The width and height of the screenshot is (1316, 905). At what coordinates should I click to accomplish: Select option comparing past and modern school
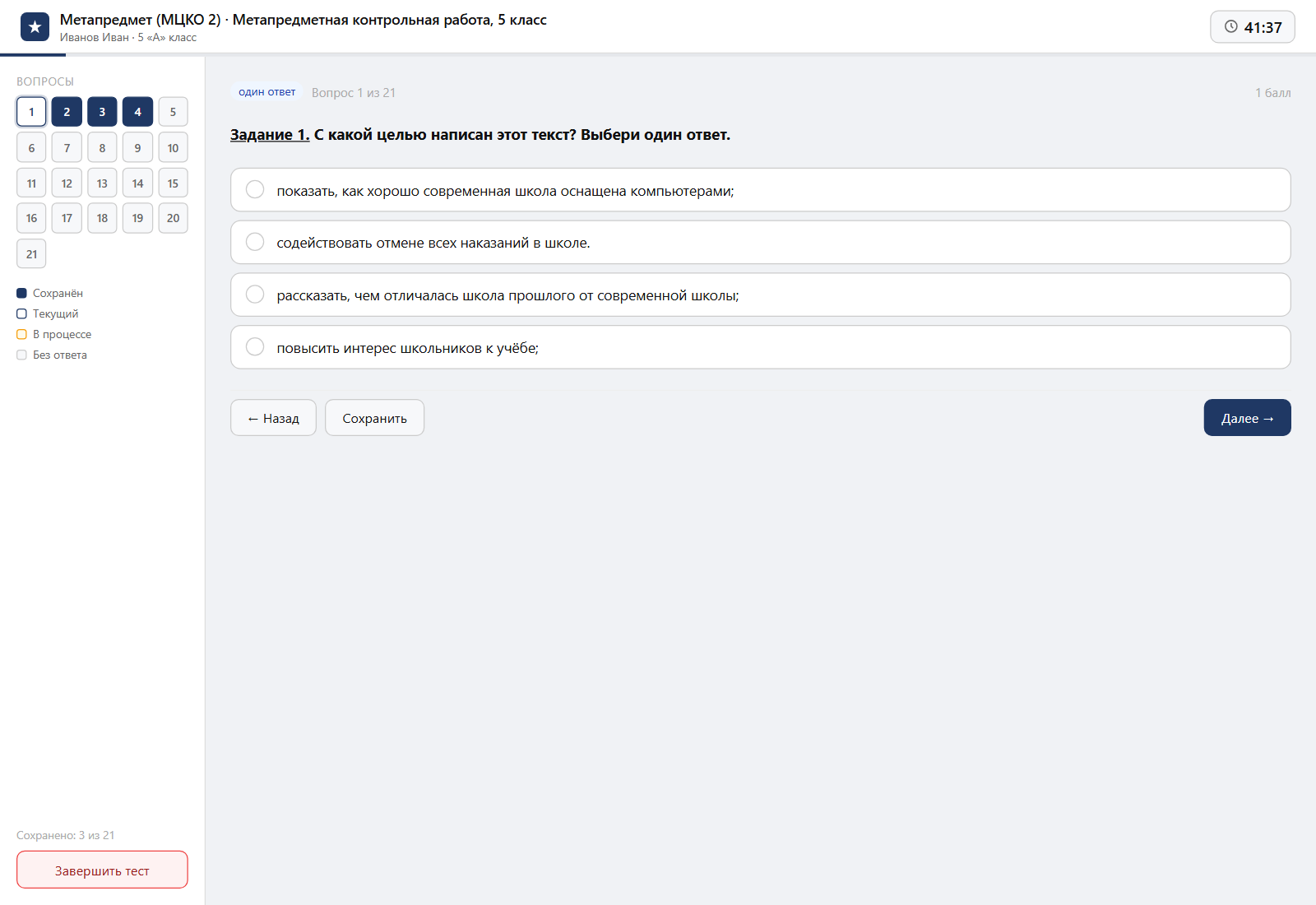click(761, 295)
